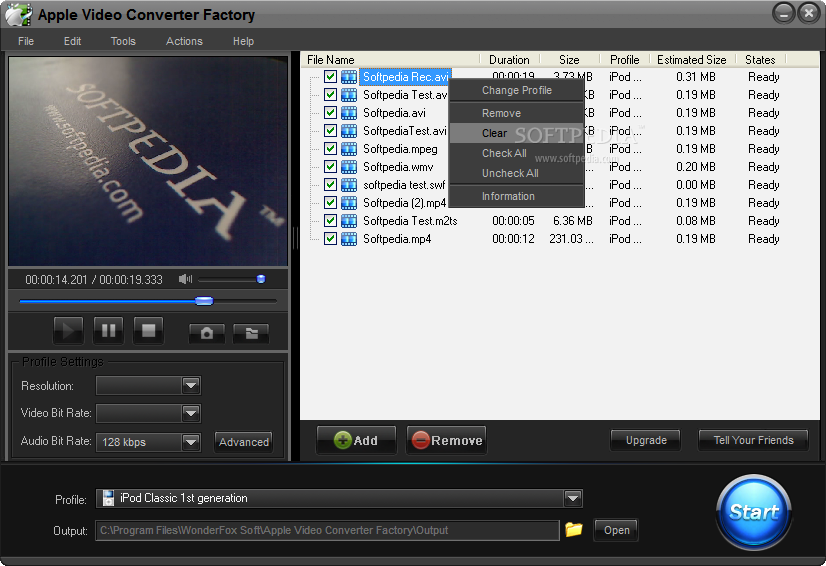Open the Actions menu
The width and height of the screenshot is (826, 566).
(x=184, y=41)
